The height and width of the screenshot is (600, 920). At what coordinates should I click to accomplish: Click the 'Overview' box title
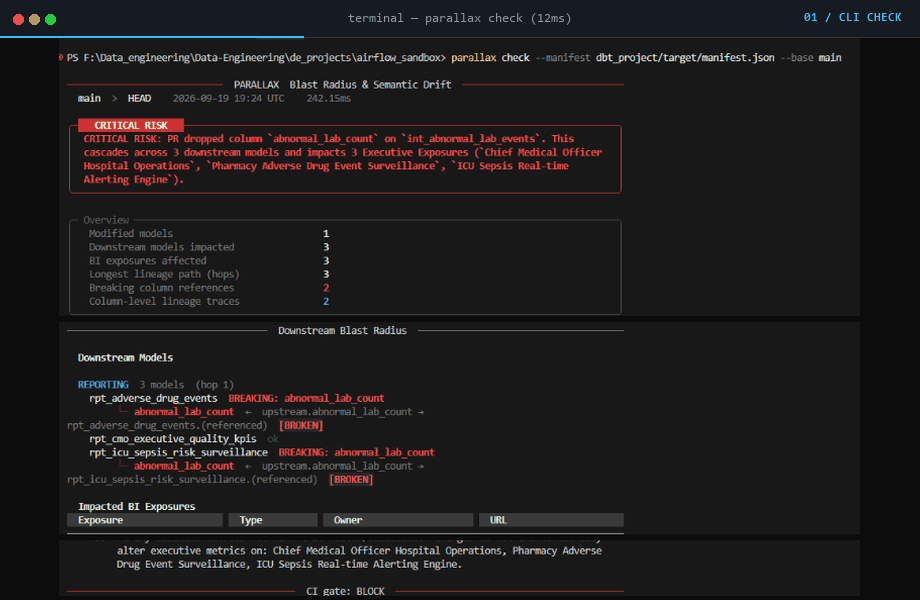click(x=106, y=220)
